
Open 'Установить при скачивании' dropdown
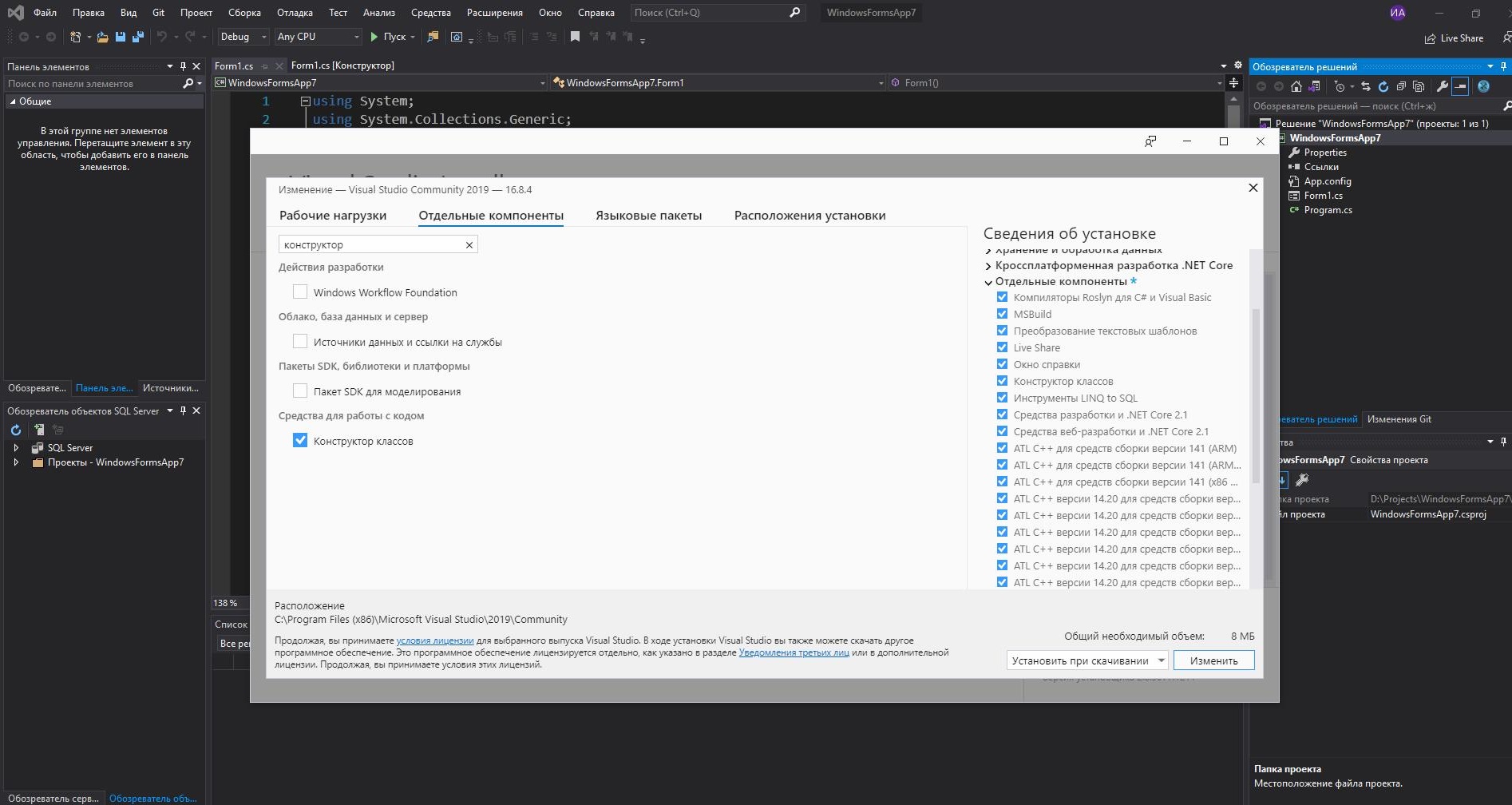point(1087,660)
